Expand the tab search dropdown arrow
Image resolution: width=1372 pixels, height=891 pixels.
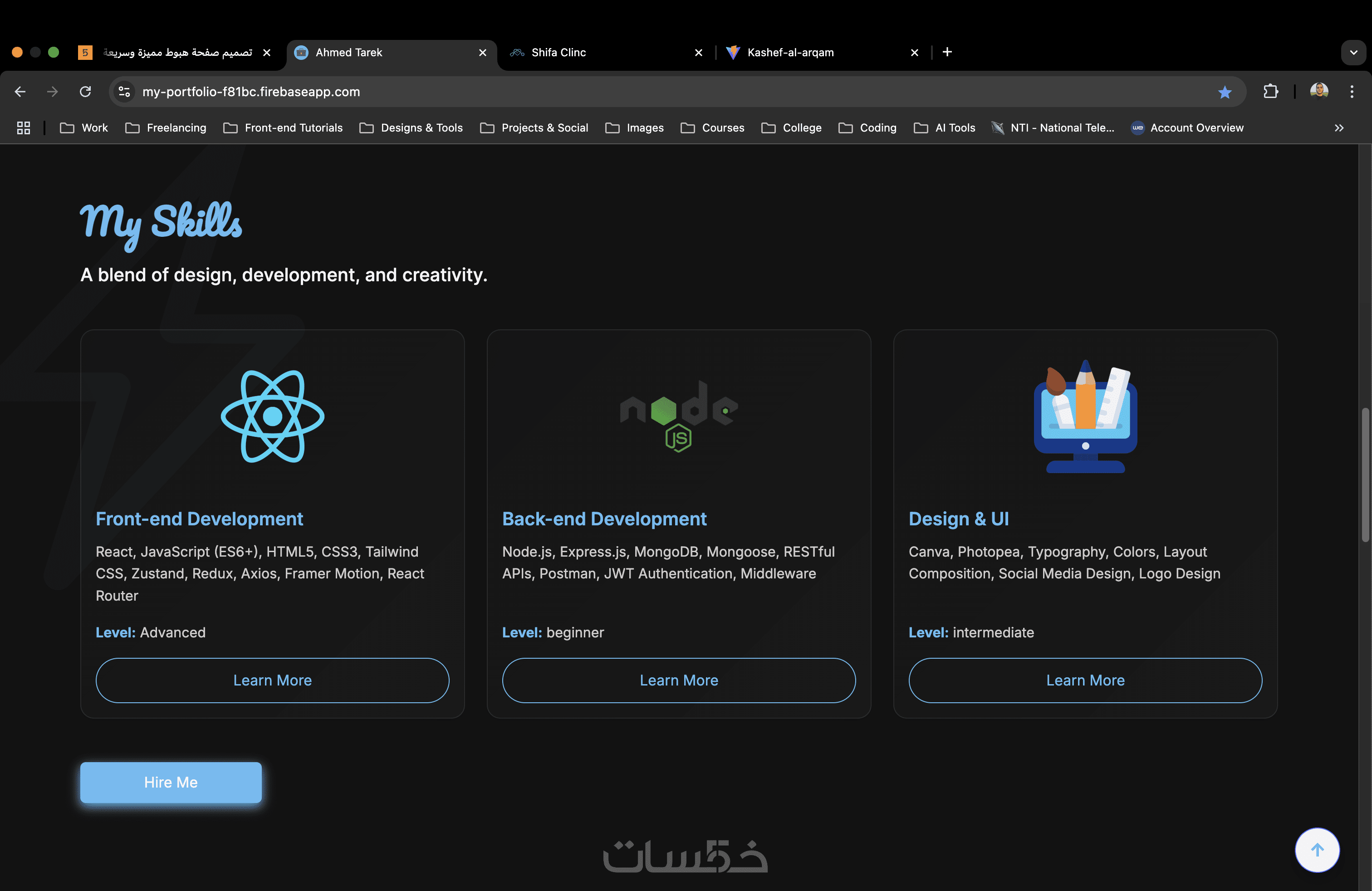[x=1353, y=53]
